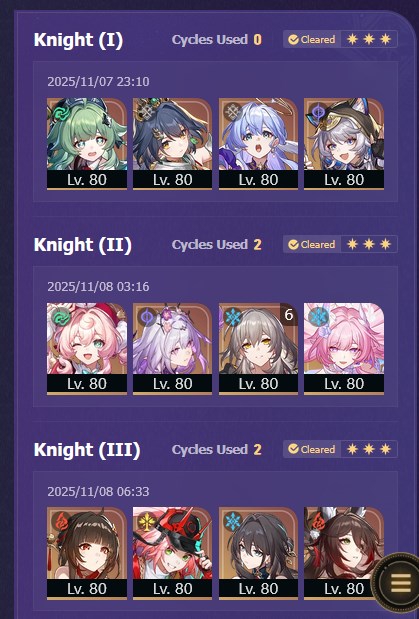This screenshot has height=619, width=419.
Task: Click the Cleared checkmark icon for Knight (II)
Action: 293,245
